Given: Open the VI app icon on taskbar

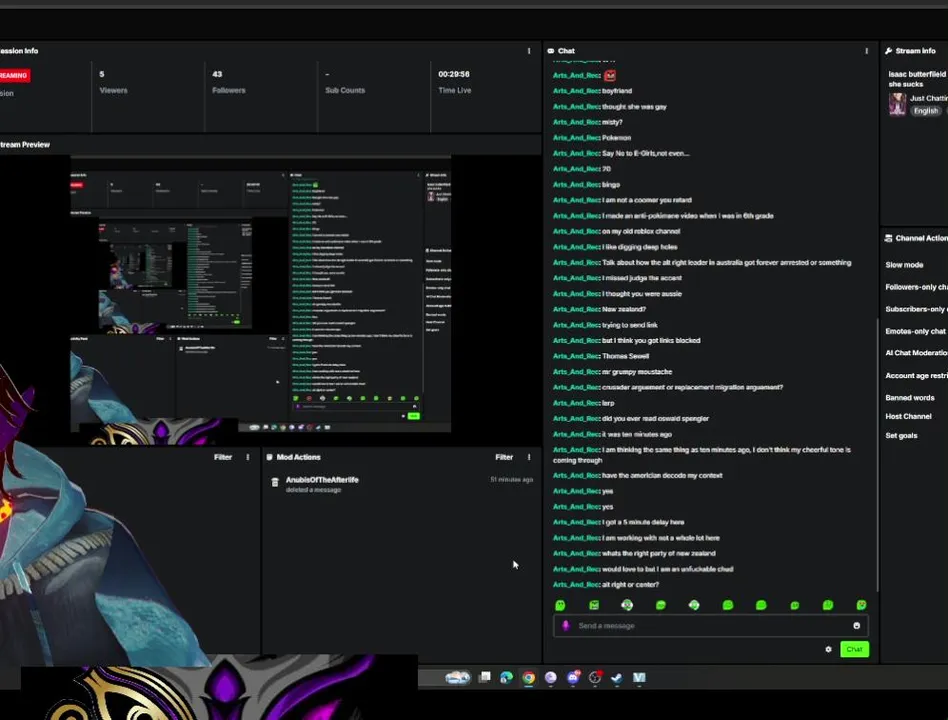Looking at the screenshot, I should pos(639,678).
